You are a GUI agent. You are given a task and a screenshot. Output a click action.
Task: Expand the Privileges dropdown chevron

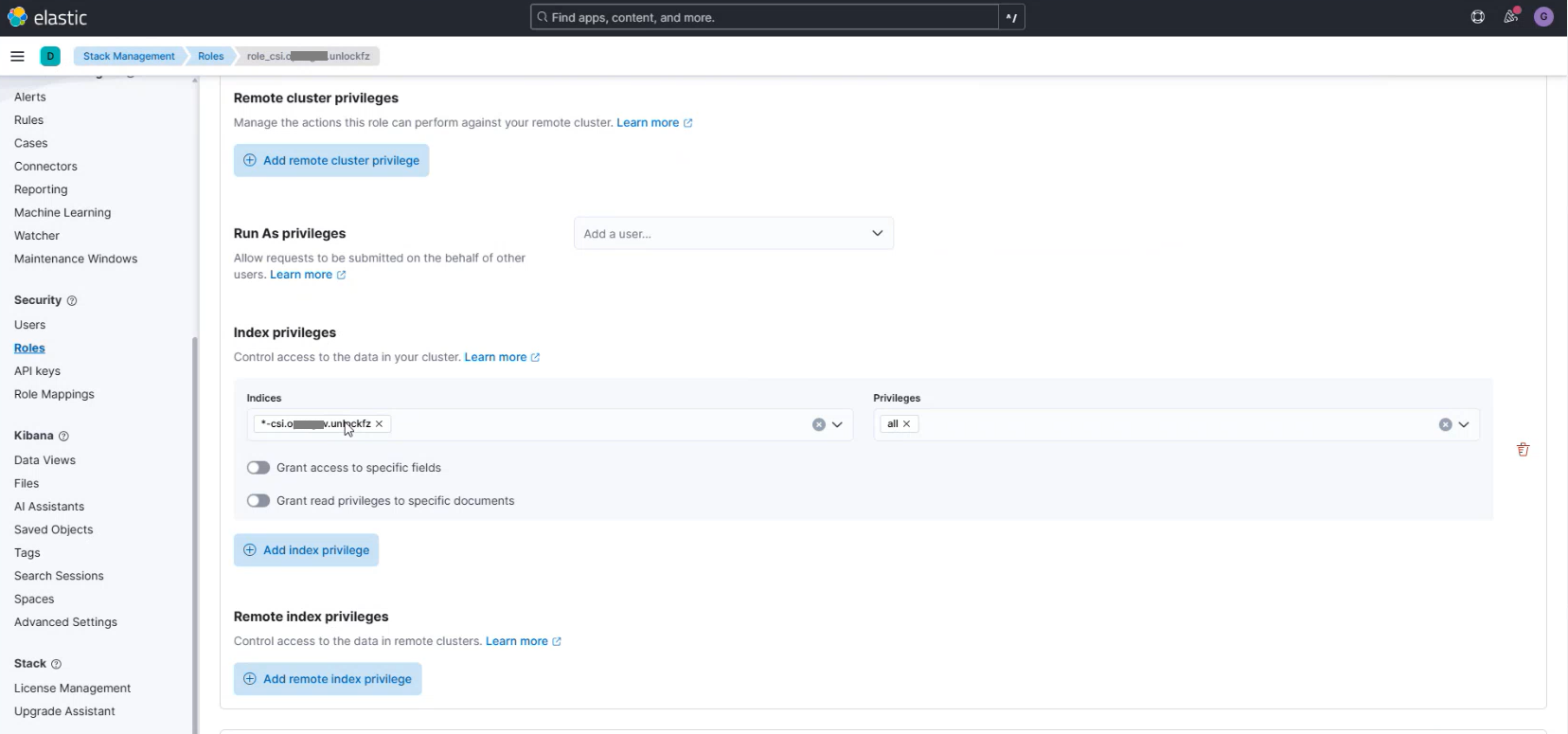point(1464,424)
